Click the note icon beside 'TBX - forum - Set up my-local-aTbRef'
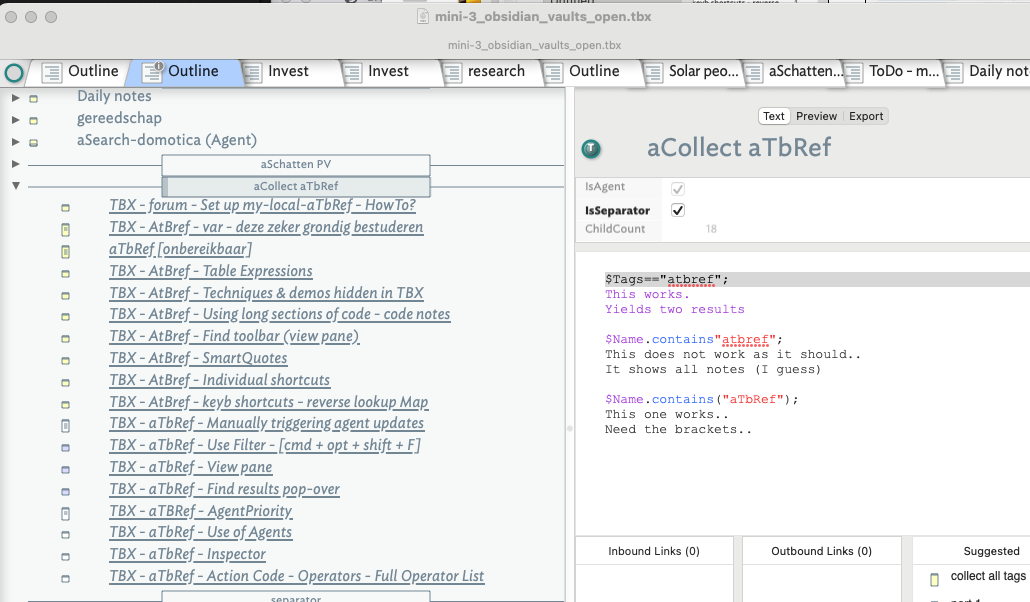Screen dimensions: 1030x602 click(x=66, y=208)
